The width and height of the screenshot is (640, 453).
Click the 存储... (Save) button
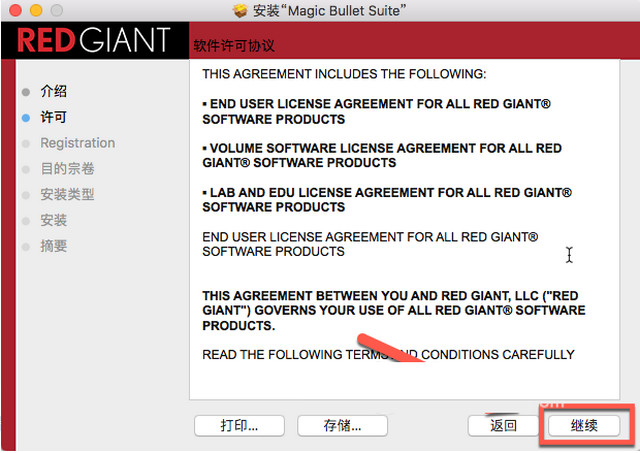tap(342, 426)
